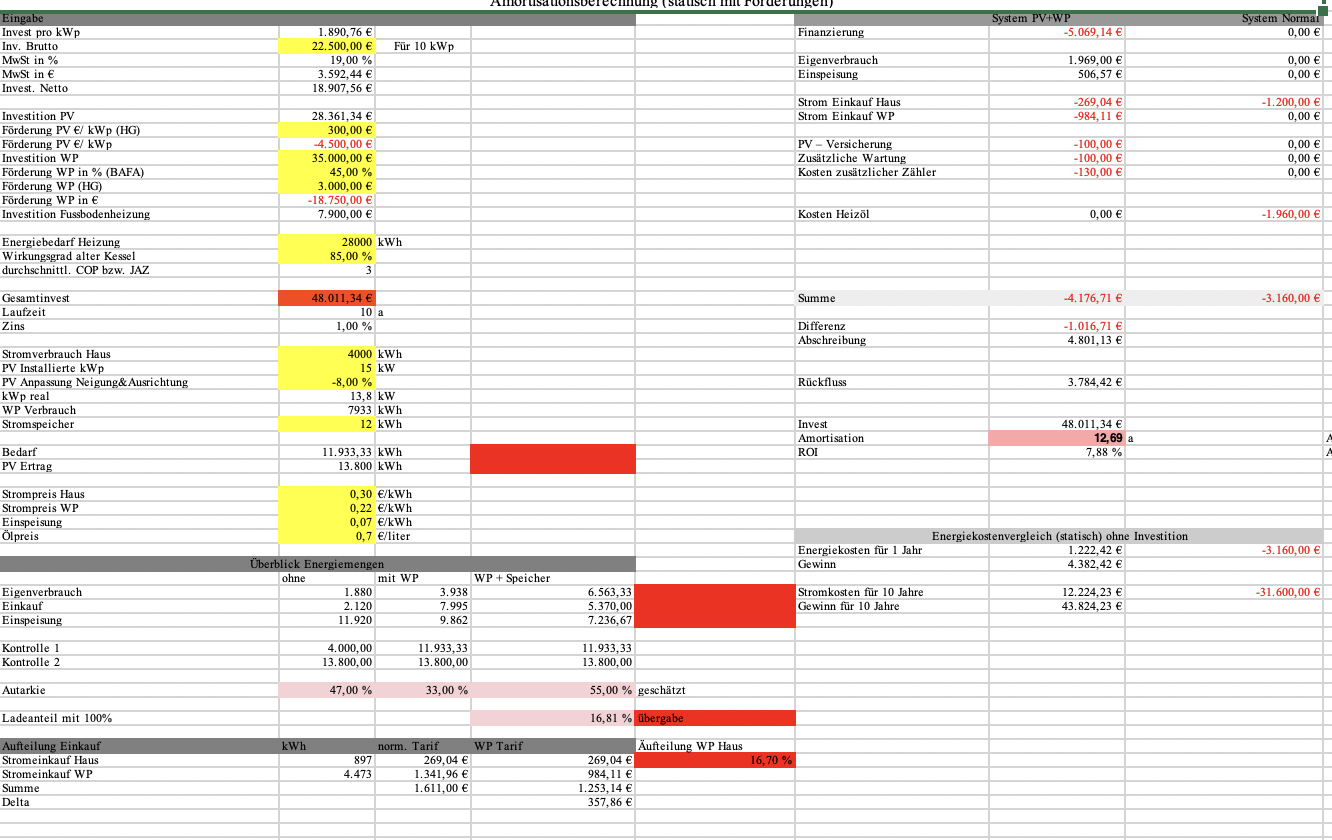The image size is (1332, 840).
Task: Click the Stromeinkauf WP kWh value 4.473
Action: point(358,774)
